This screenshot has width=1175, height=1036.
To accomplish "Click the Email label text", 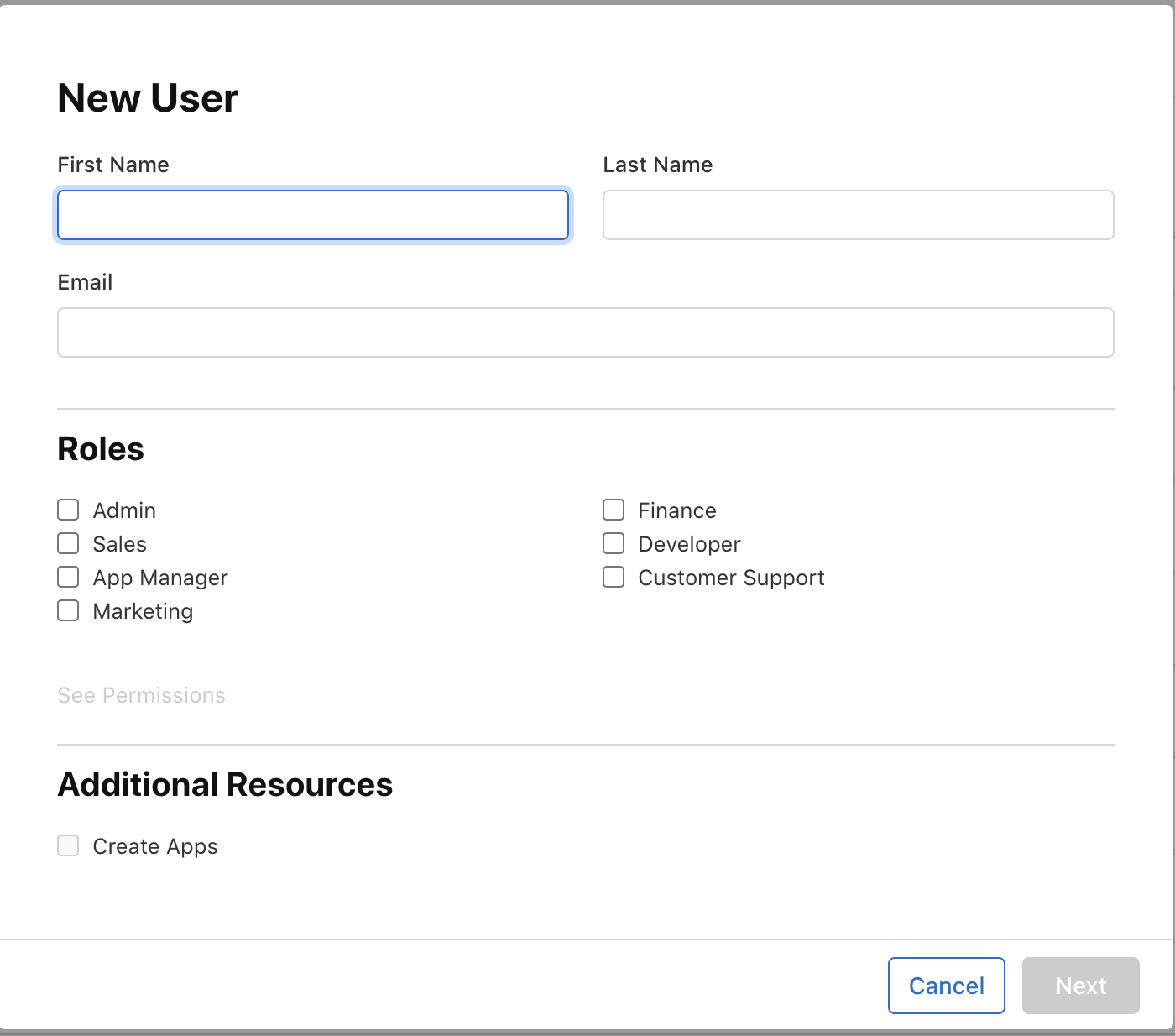I will coord(85,282).
